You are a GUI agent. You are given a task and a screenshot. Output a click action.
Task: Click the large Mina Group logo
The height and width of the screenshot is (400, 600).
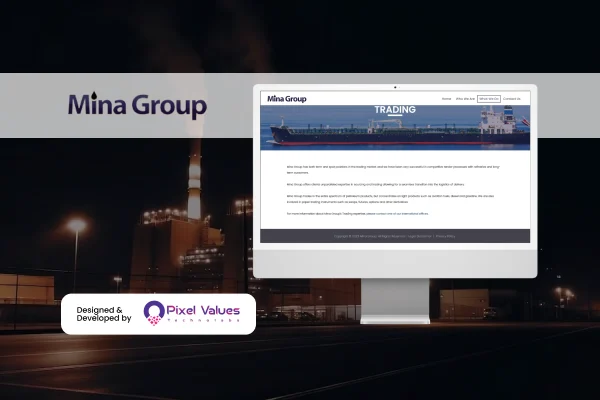tap(137, 106)
